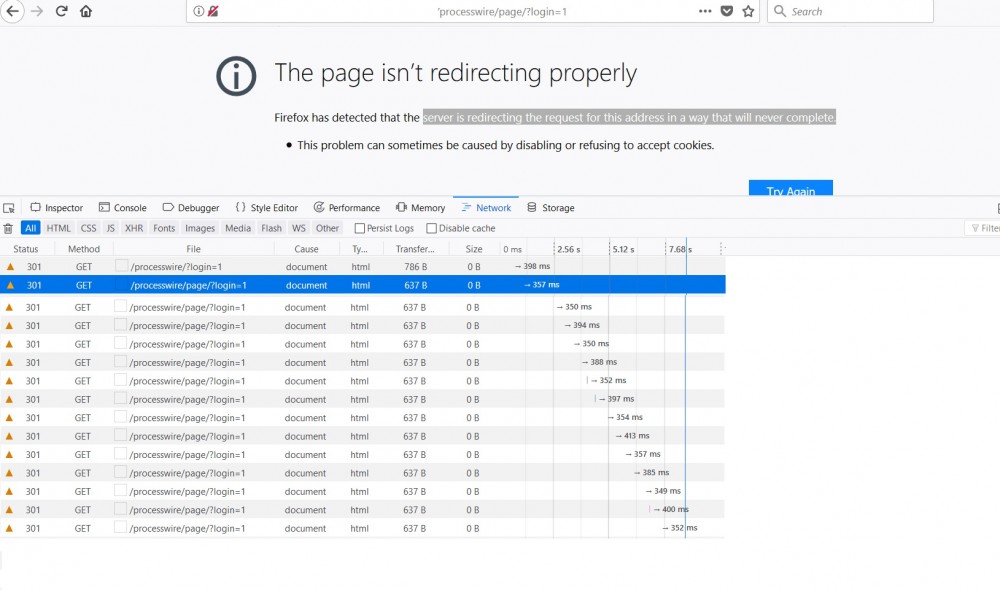This screenshot has width=1000, height=590.
Task: Go to the home page icon
Action: 86,11
